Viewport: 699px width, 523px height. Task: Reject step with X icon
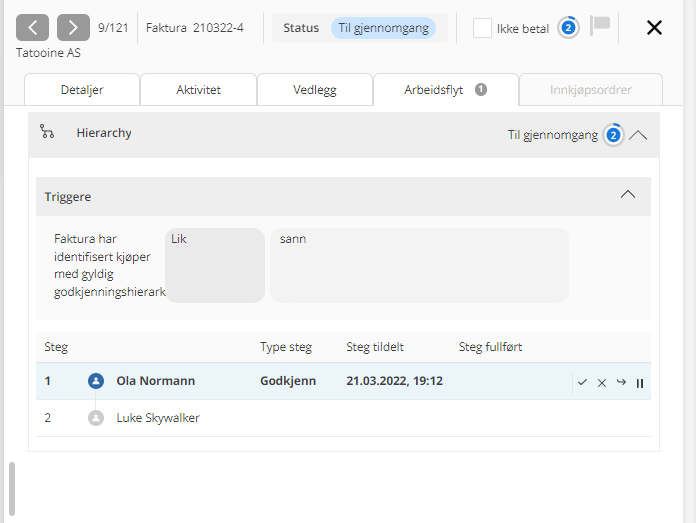602,382
